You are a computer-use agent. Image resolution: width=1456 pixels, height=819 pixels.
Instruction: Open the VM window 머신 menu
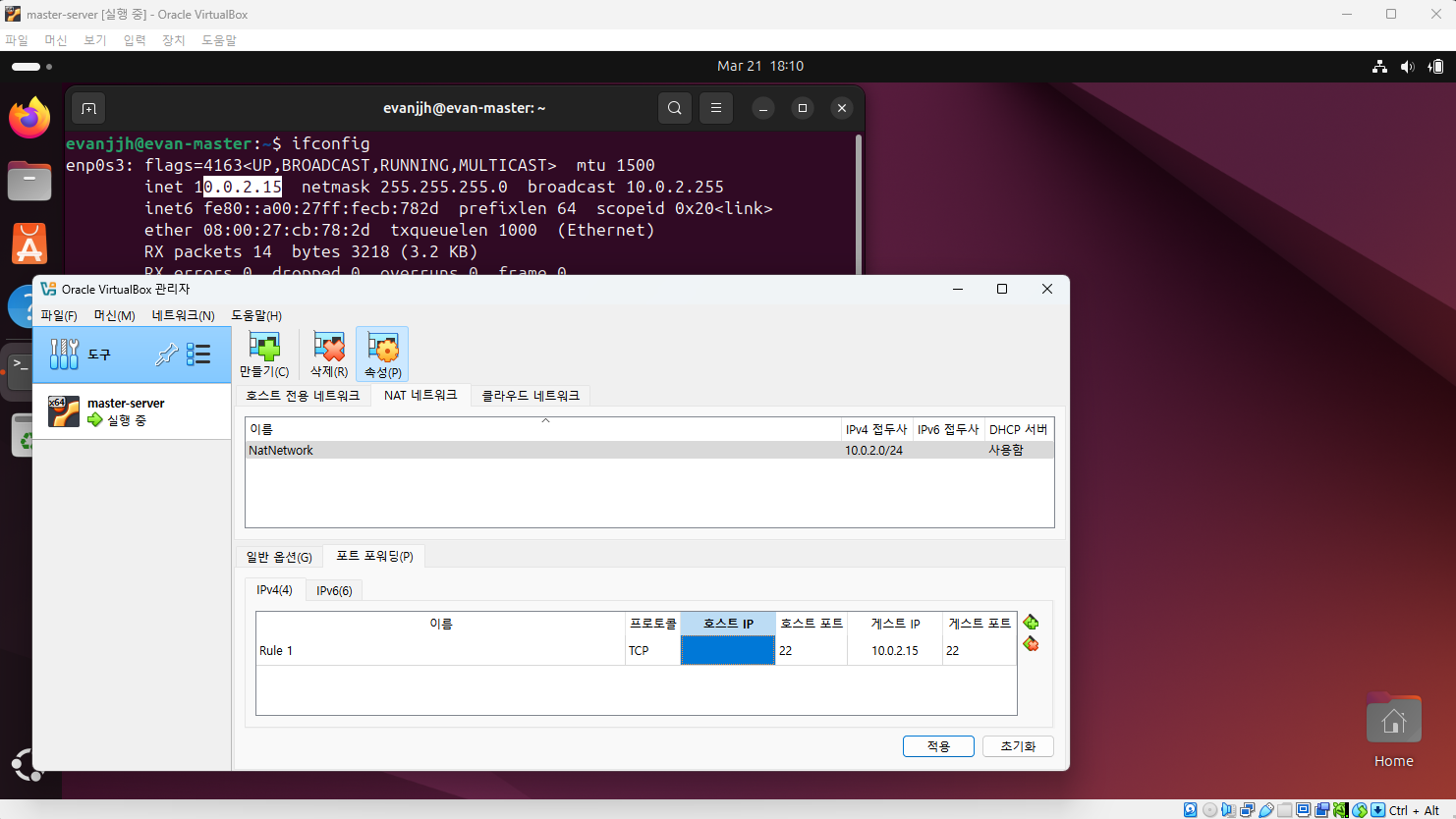click(56, 40)
